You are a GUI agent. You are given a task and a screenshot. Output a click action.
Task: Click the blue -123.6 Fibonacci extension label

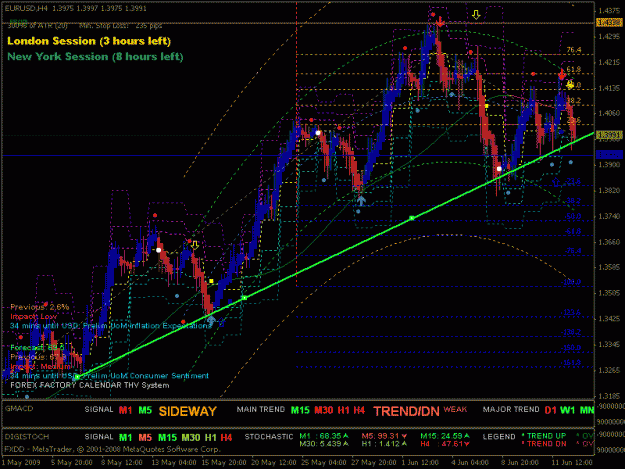point(571,312)
